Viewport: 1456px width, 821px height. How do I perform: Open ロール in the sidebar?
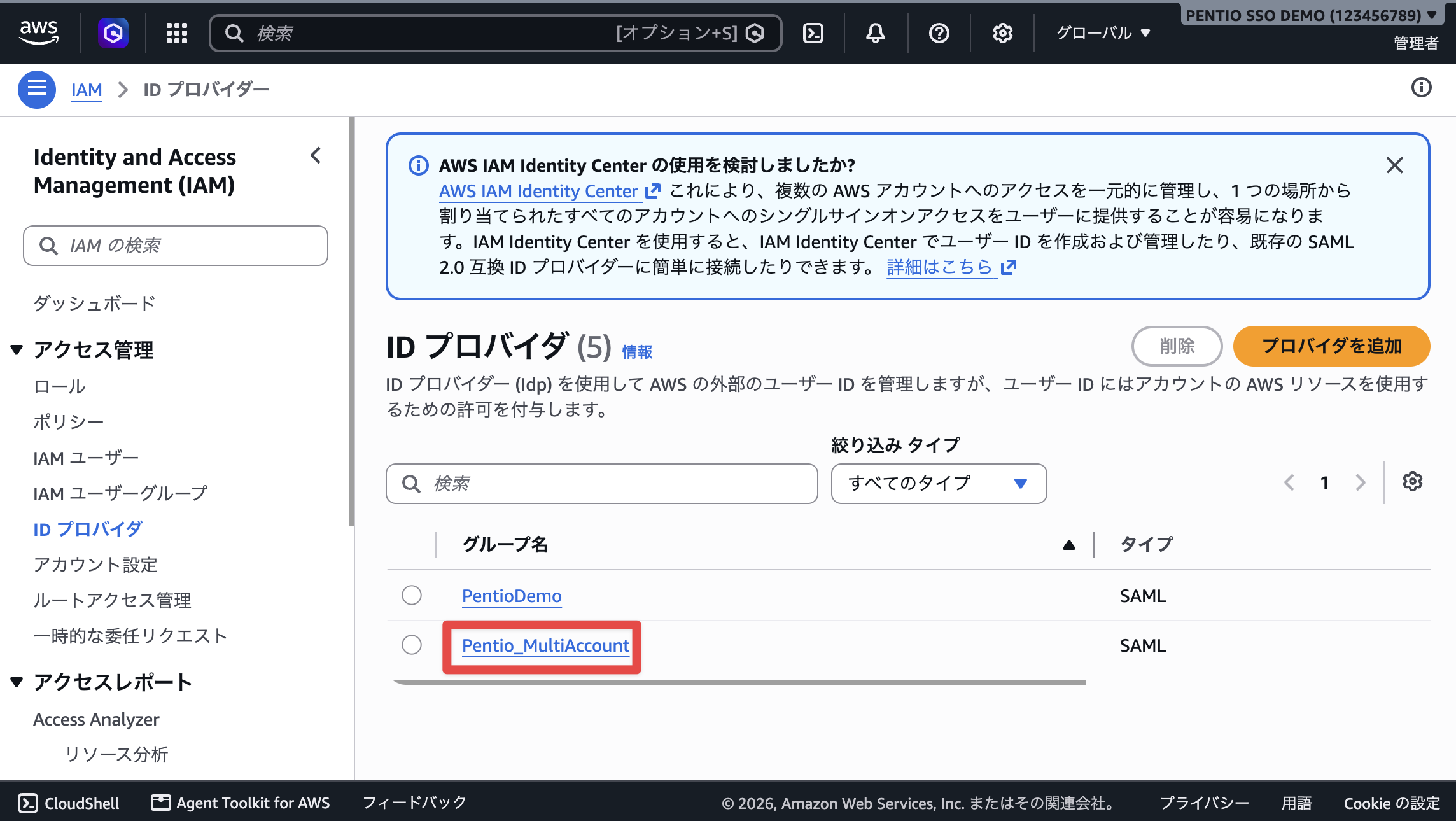[59, 386]
